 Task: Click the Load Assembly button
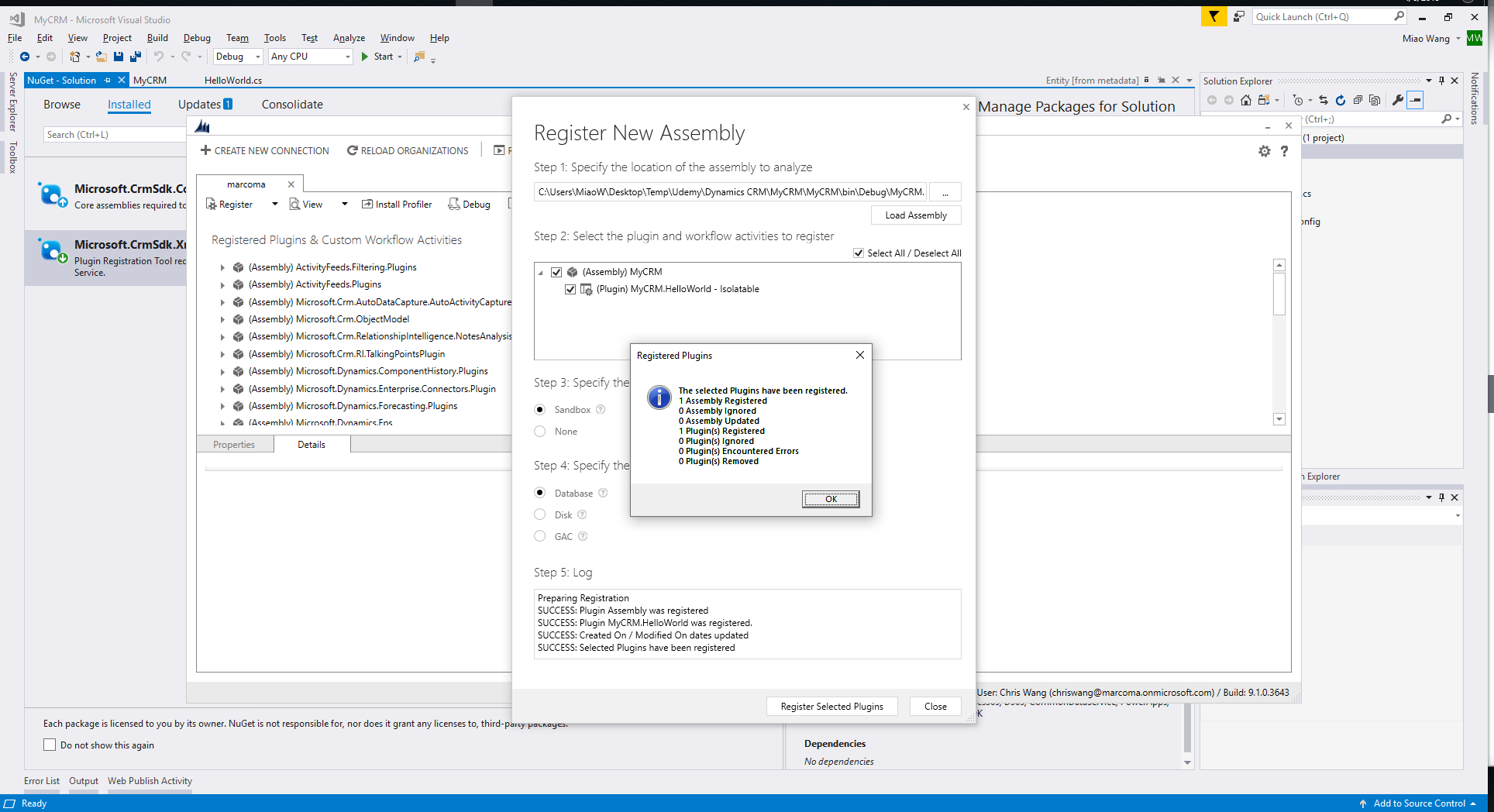[x=916, y=215]
